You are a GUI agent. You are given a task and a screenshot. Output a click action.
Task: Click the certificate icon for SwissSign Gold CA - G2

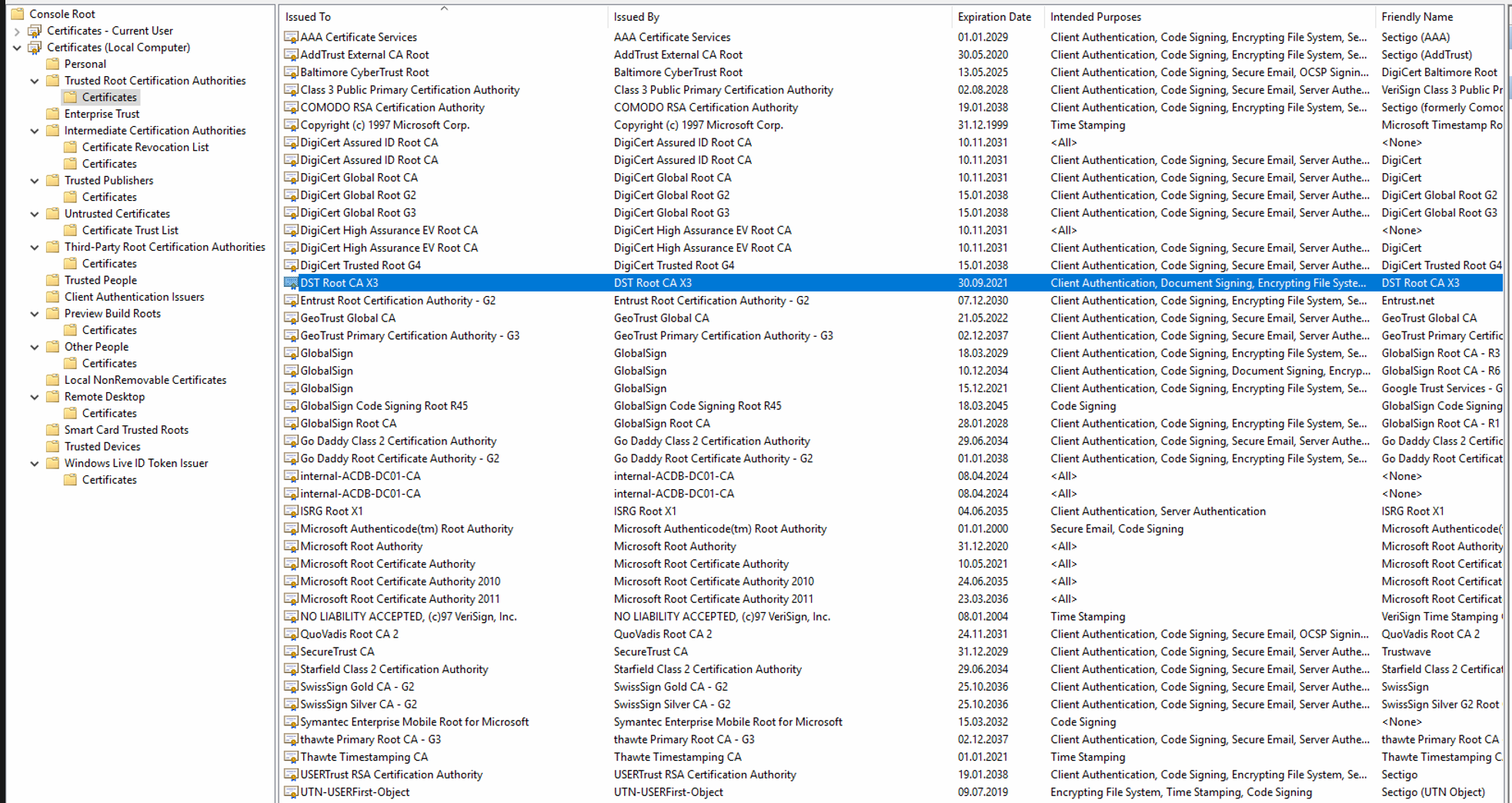291,687
